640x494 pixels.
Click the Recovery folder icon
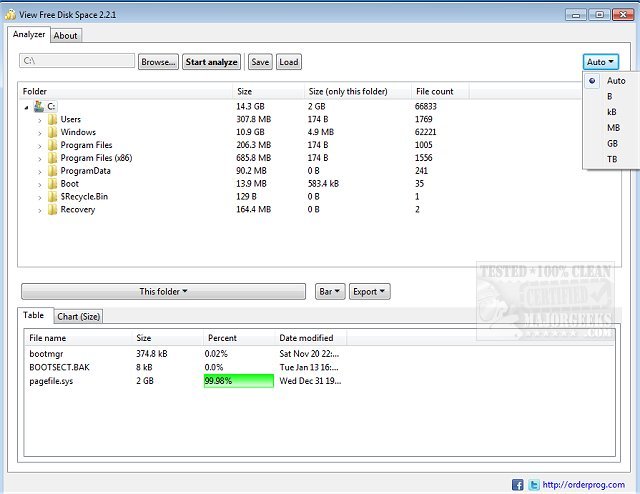[52, 210]
